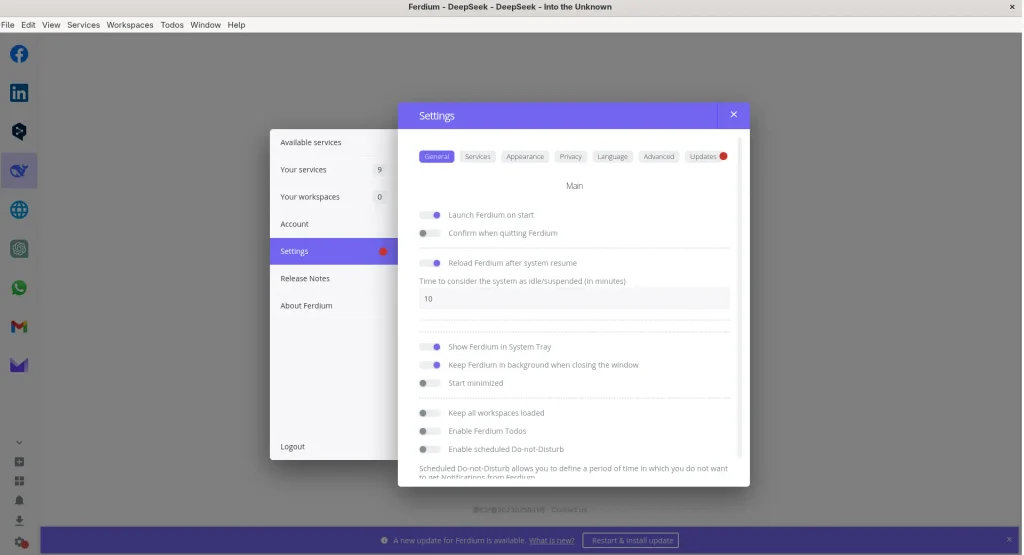
Task: Select the DeepSeek whale service icon
Action: point(19,170)
